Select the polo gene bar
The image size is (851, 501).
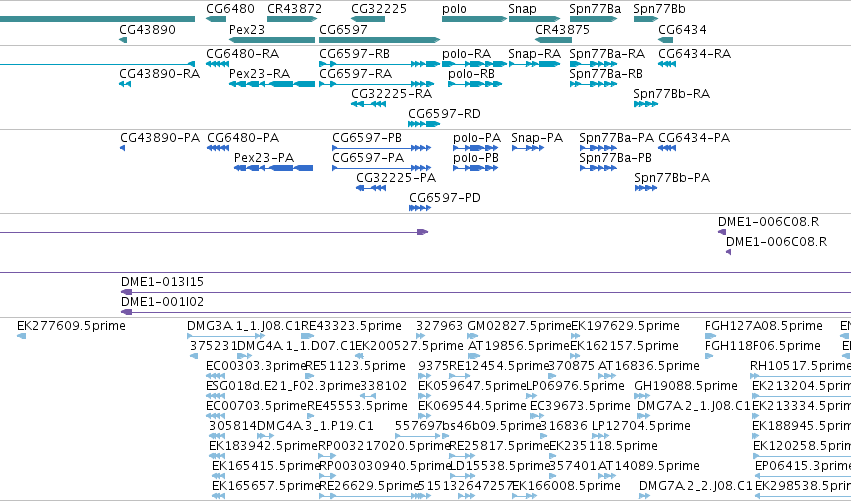474,19
